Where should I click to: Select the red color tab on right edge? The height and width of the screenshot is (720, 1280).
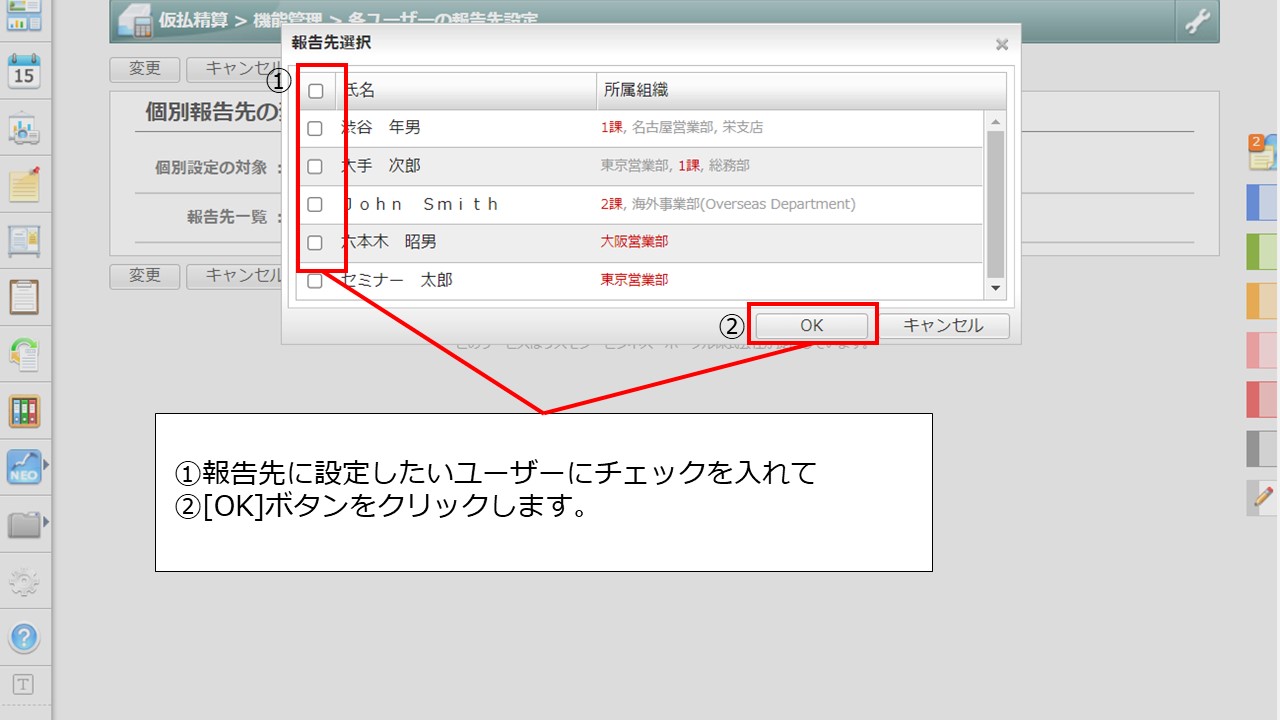(x=1262, y=399)
